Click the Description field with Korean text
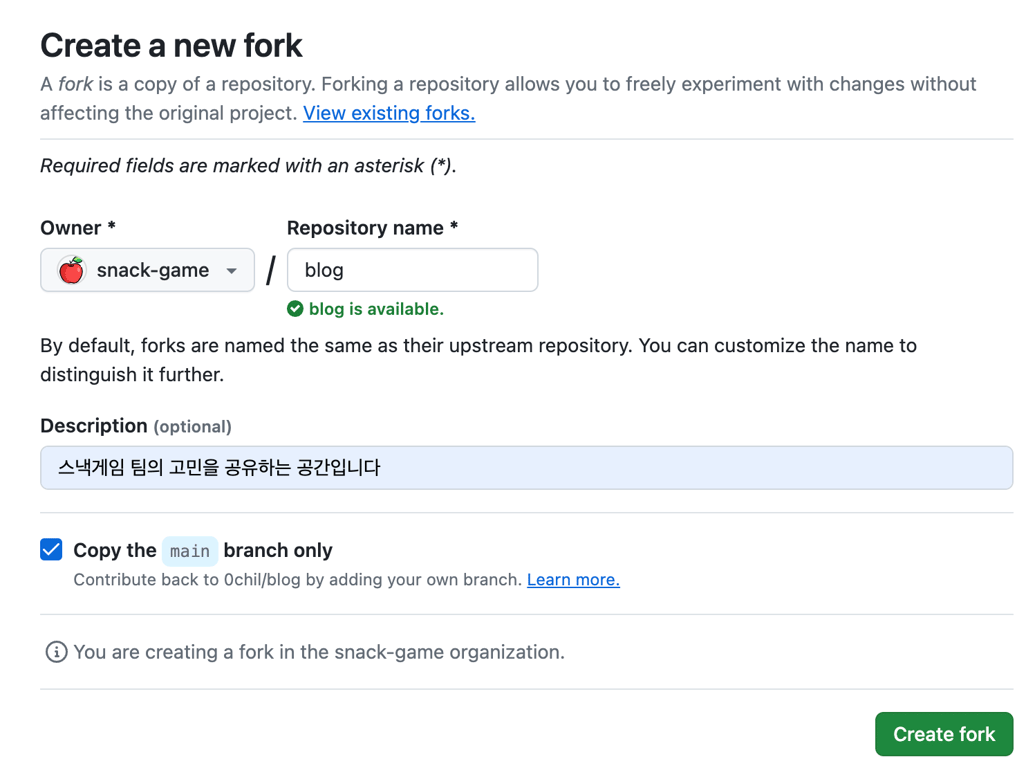 pyautogui.click(x=527, y=468)
